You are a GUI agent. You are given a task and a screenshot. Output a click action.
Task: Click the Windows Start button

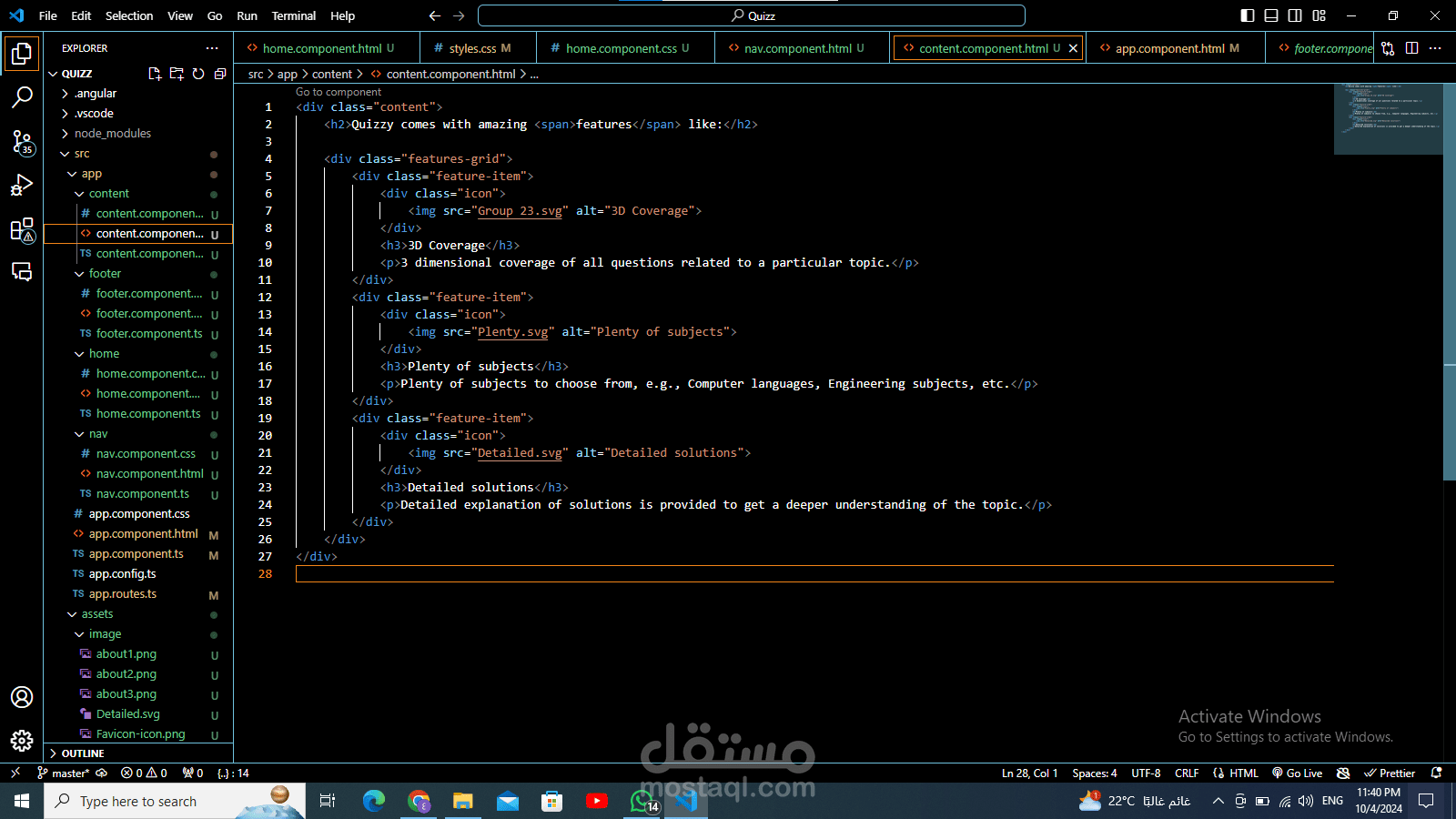22,801
